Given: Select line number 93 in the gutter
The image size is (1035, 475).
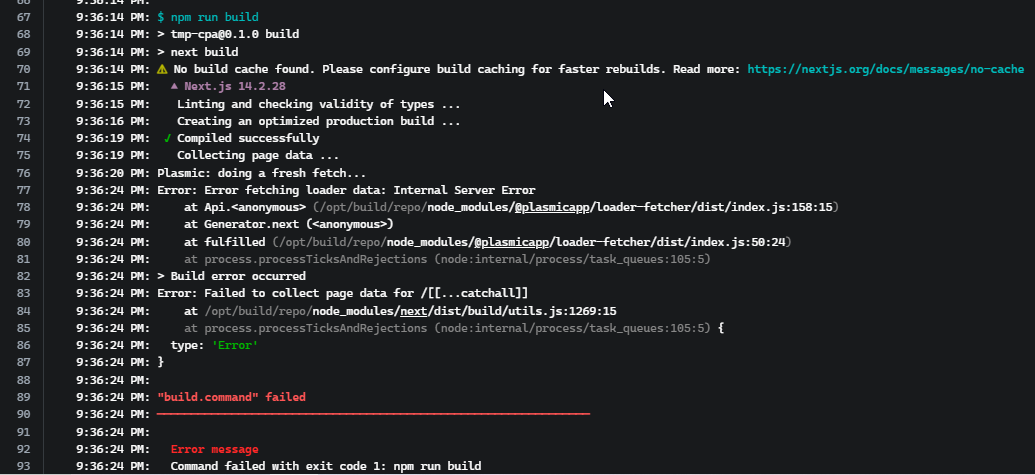Looking at the screenshot, I should [22, 466].
